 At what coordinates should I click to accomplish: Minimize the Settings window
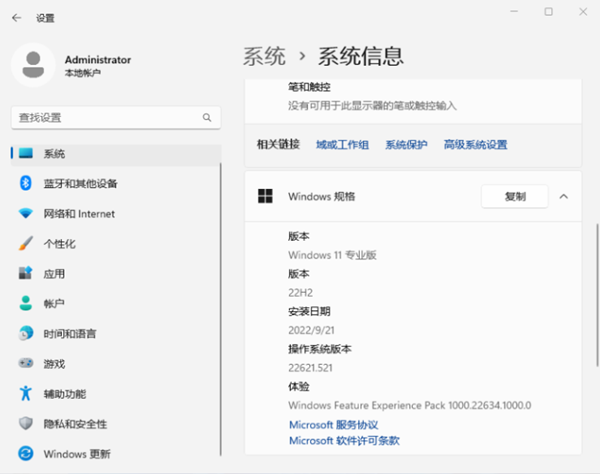pos(514,12)
